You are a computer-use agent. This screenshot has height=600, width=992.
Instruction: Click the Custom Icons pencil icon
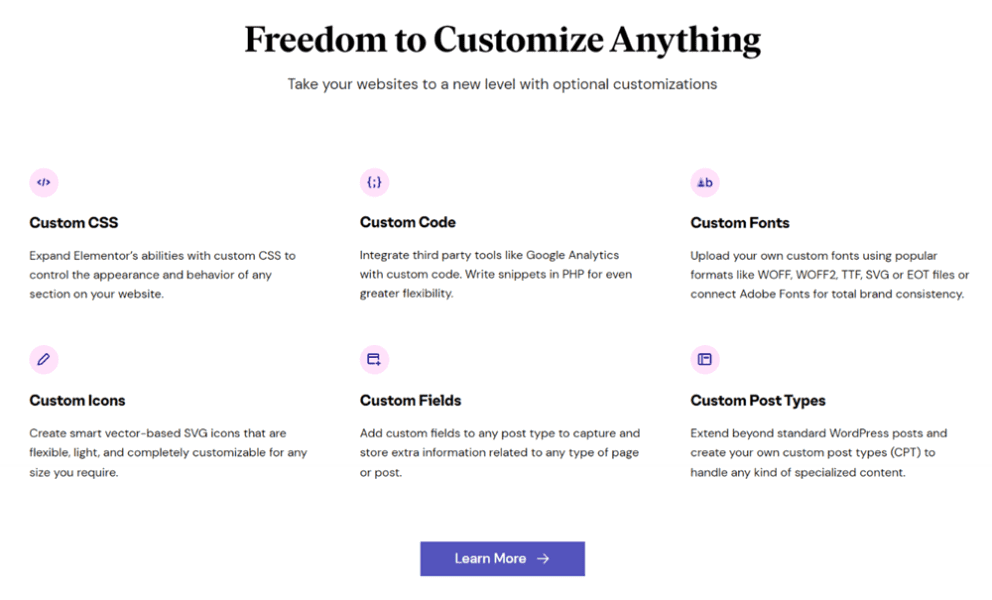(x=43, y=359)
